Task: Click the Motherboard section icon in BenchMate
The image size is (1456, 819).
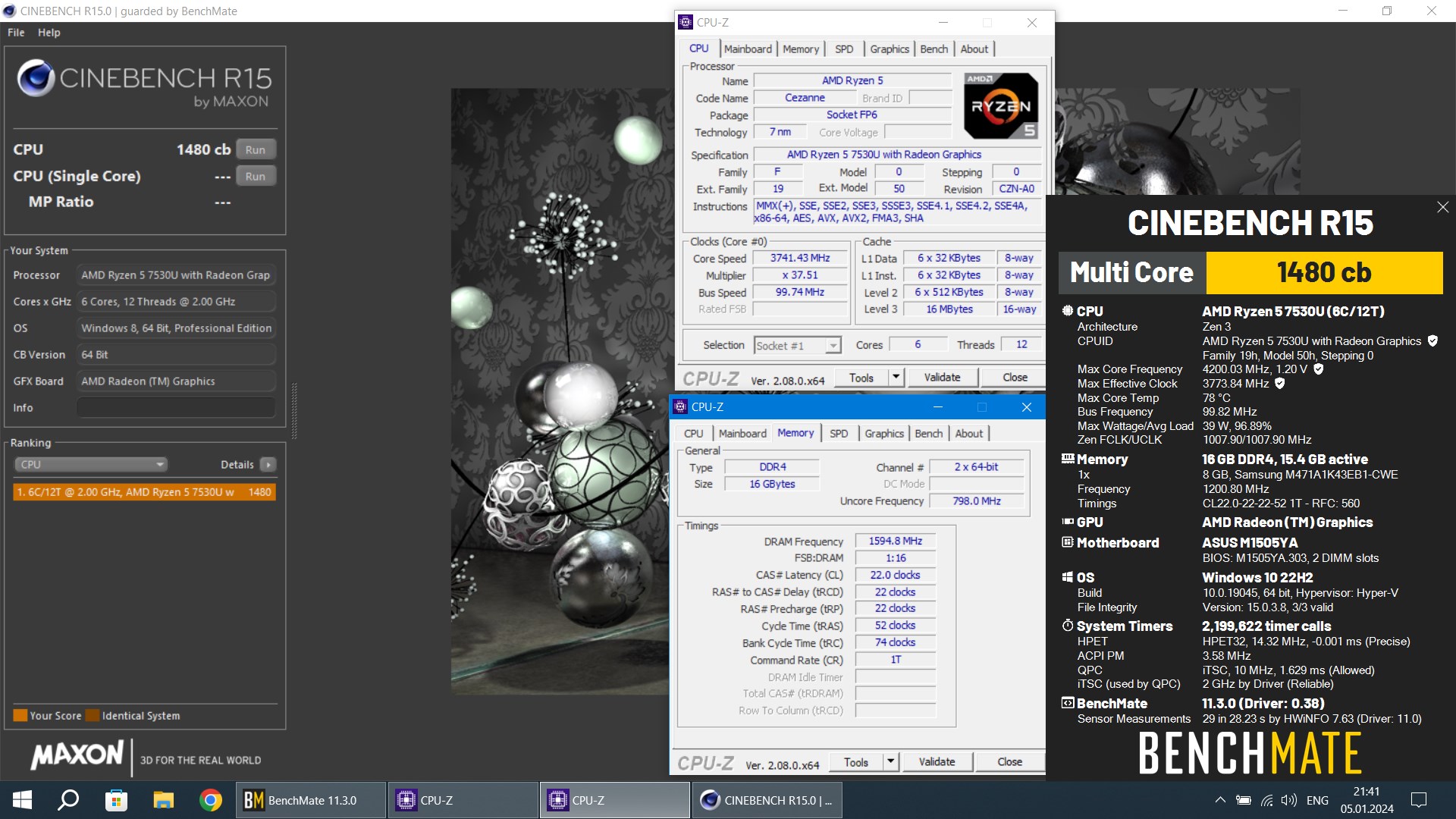Action: pyautogui.click(x=1068, y=542)
